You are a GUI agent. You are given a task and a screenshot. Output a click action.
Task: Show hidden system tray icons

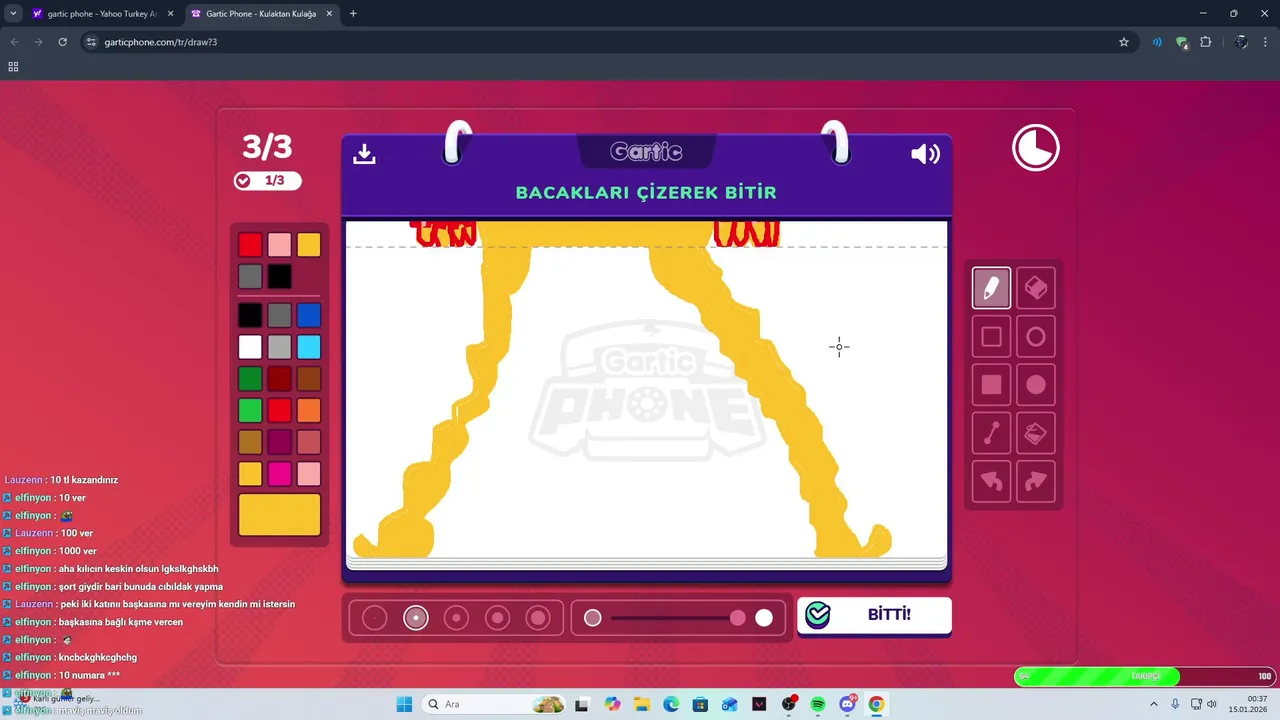(1154, 704)
